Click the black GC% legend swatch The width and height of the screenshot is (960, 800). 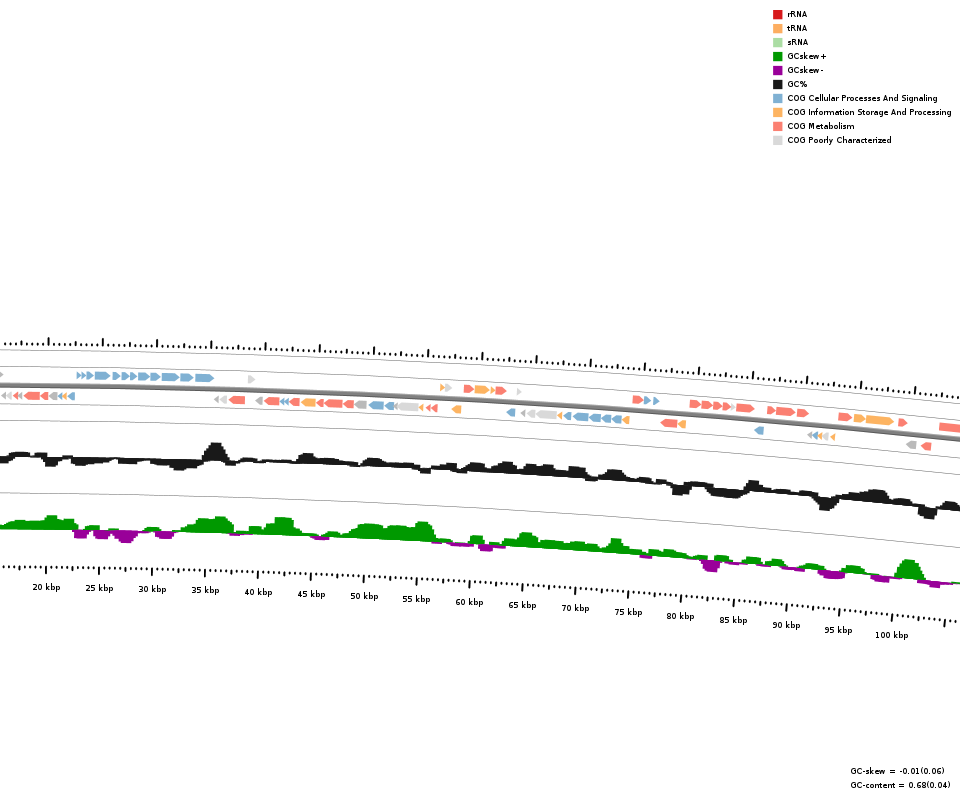click(x=777, y=84)
